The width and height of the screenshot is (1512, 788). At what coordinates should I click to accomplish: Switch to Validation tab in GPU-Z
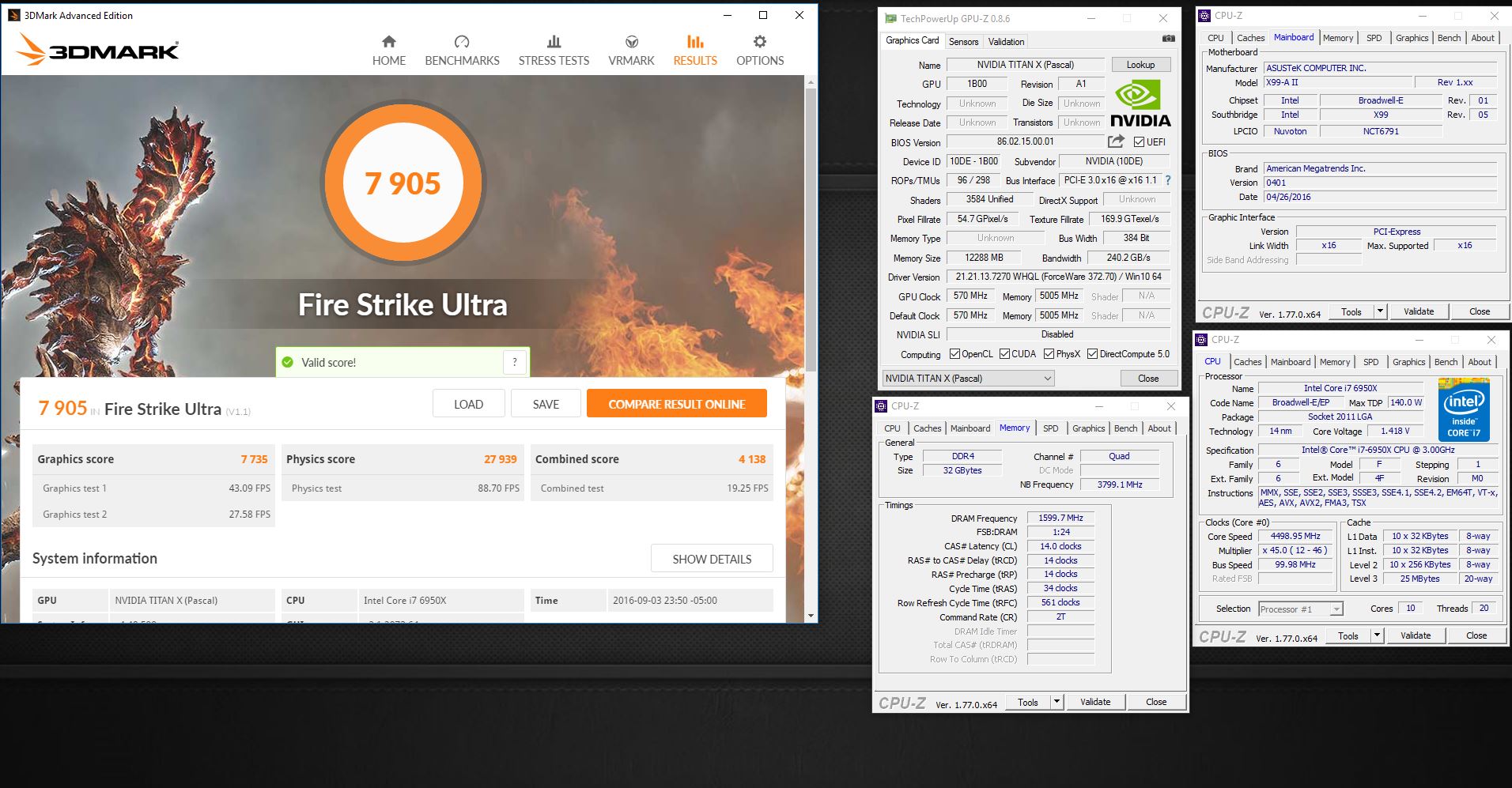pos(1006,42)
